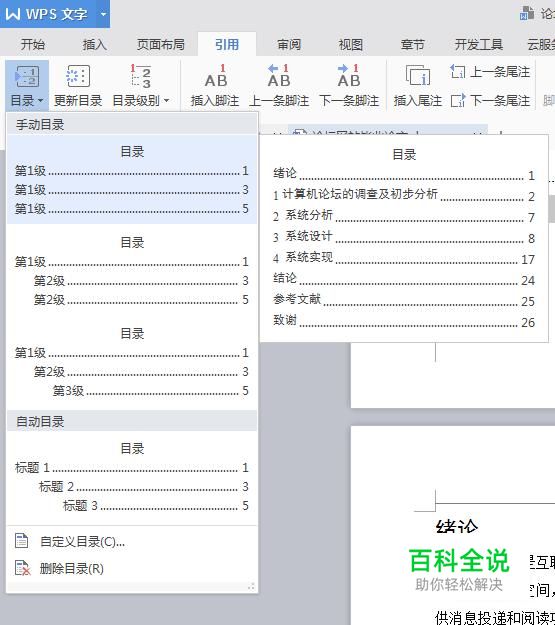Image resolution: width=555 pixels, height=625 pixels.
Task: Click the 结论 contents entry
Action: coord(404,279)
